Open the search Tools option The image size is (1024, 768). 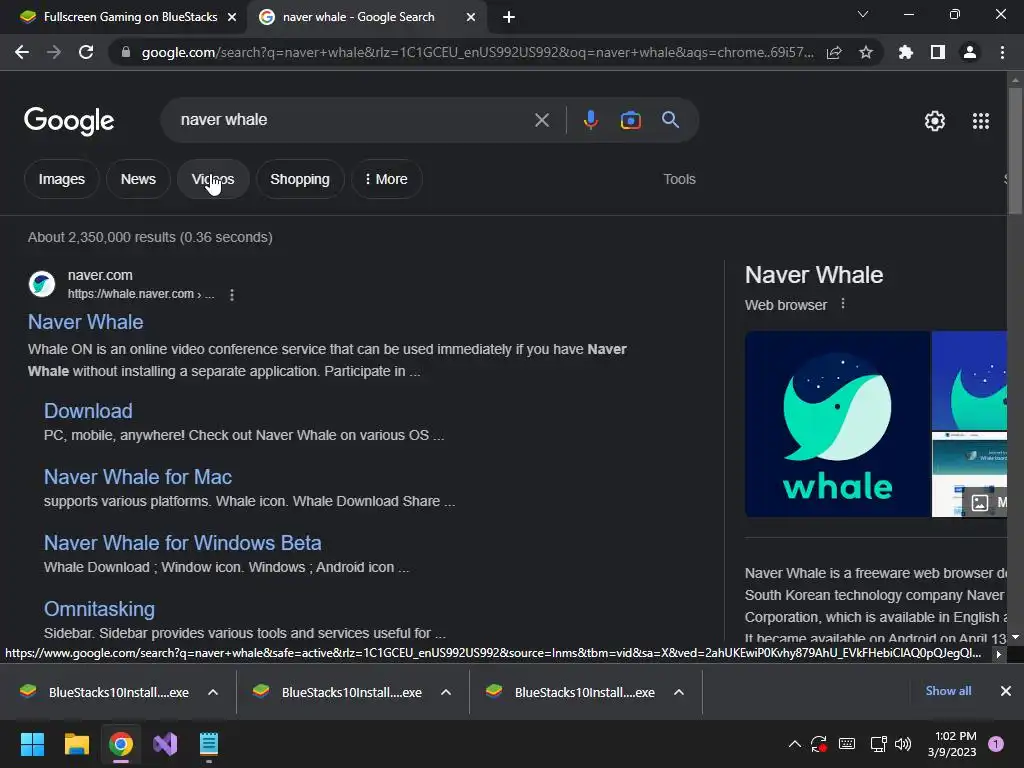(x=679, y=179)
